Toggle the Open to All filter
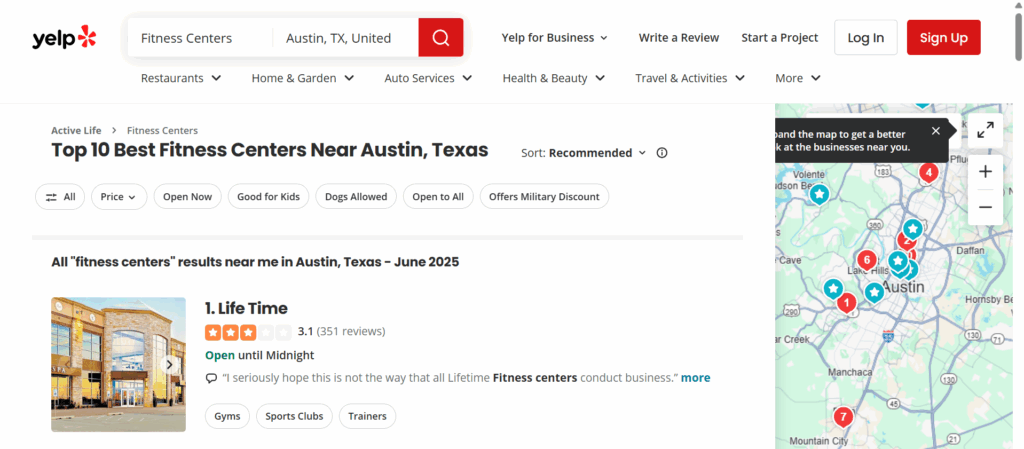Screen dimensions: 1024x449 (x=438, y=196)
